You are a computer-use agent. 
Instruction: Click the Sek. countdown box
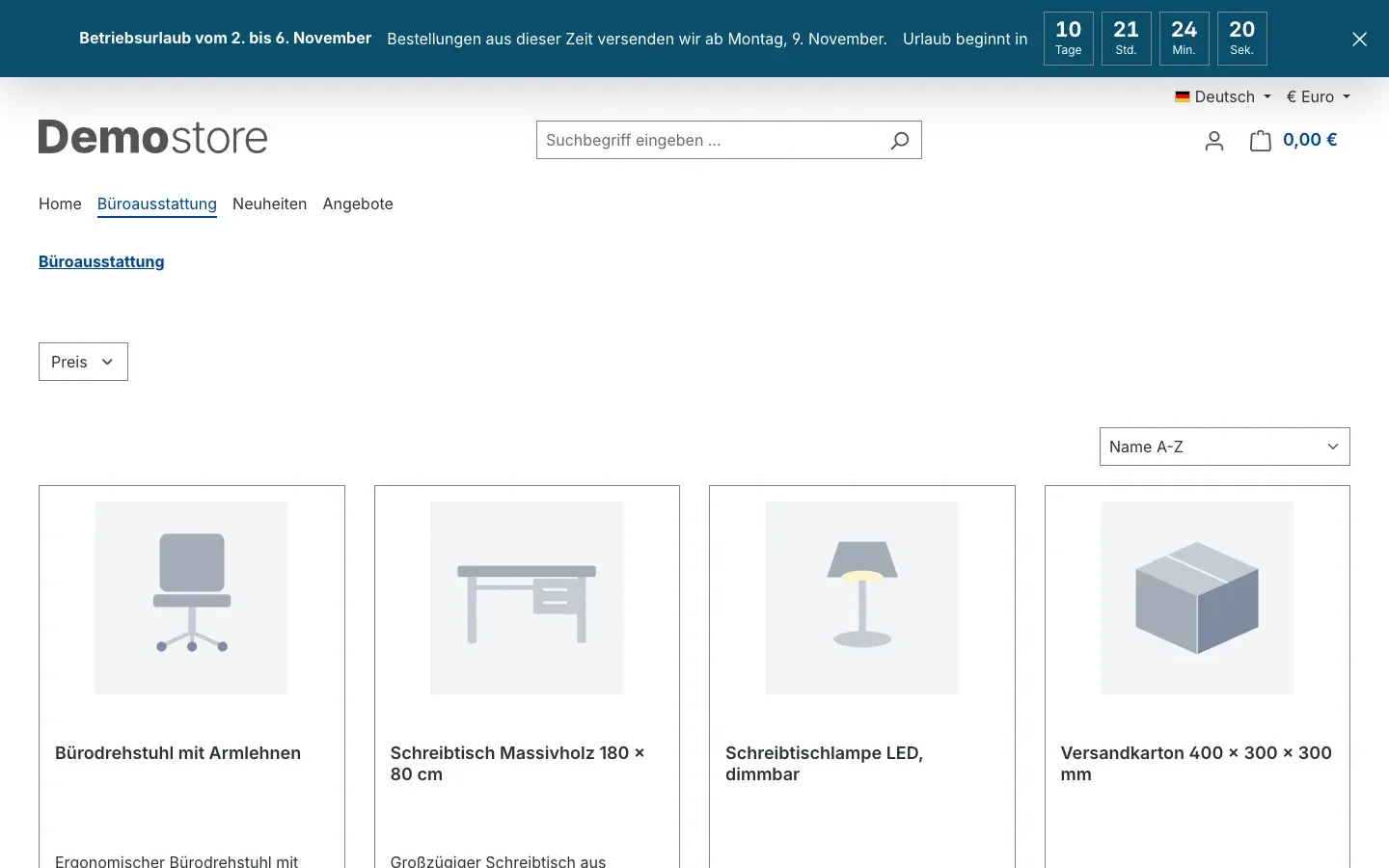tap(1242, 39)
